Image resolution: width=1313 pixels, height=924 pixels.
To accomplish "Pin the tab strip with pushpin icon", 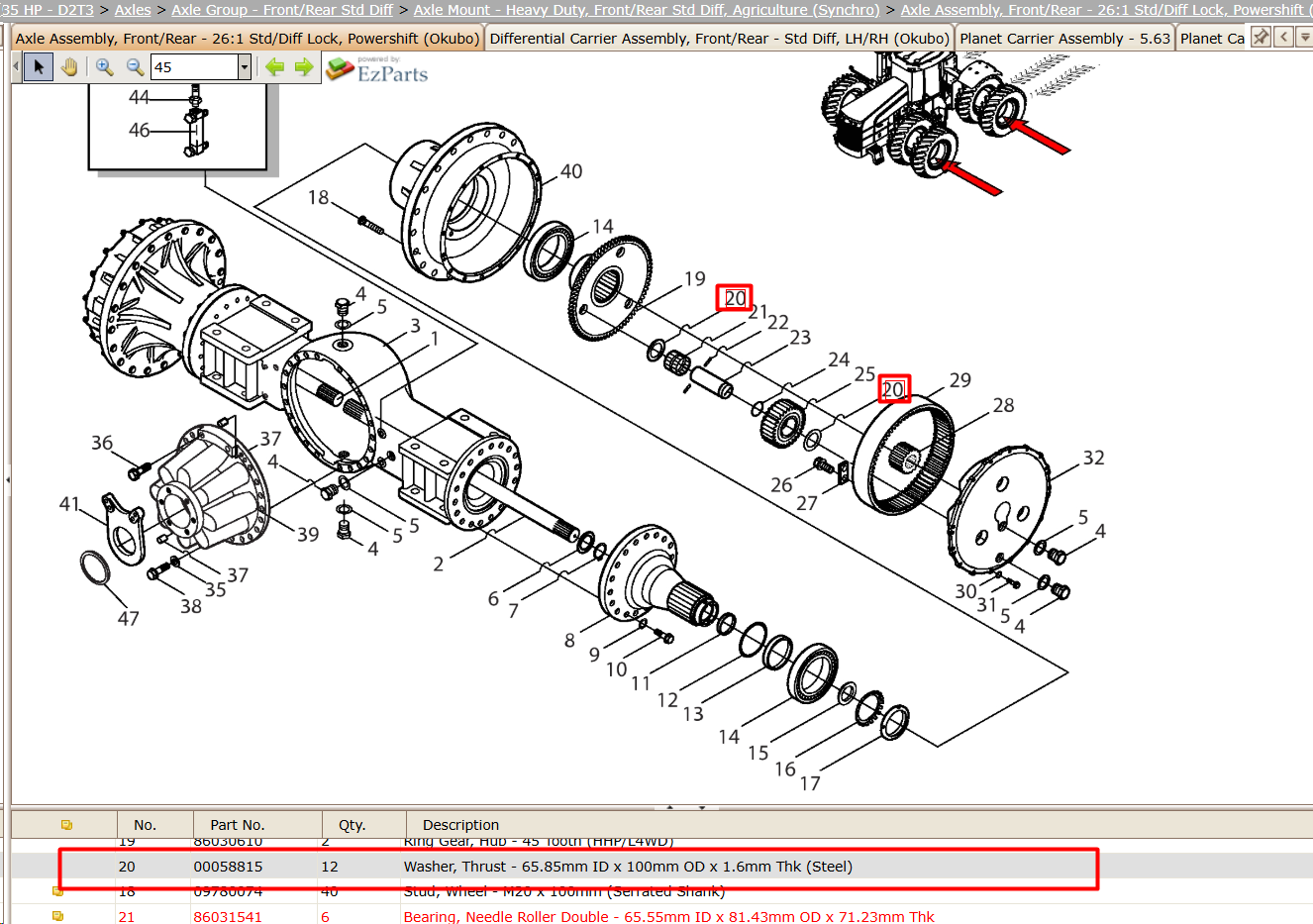I will pos(1261,38).
